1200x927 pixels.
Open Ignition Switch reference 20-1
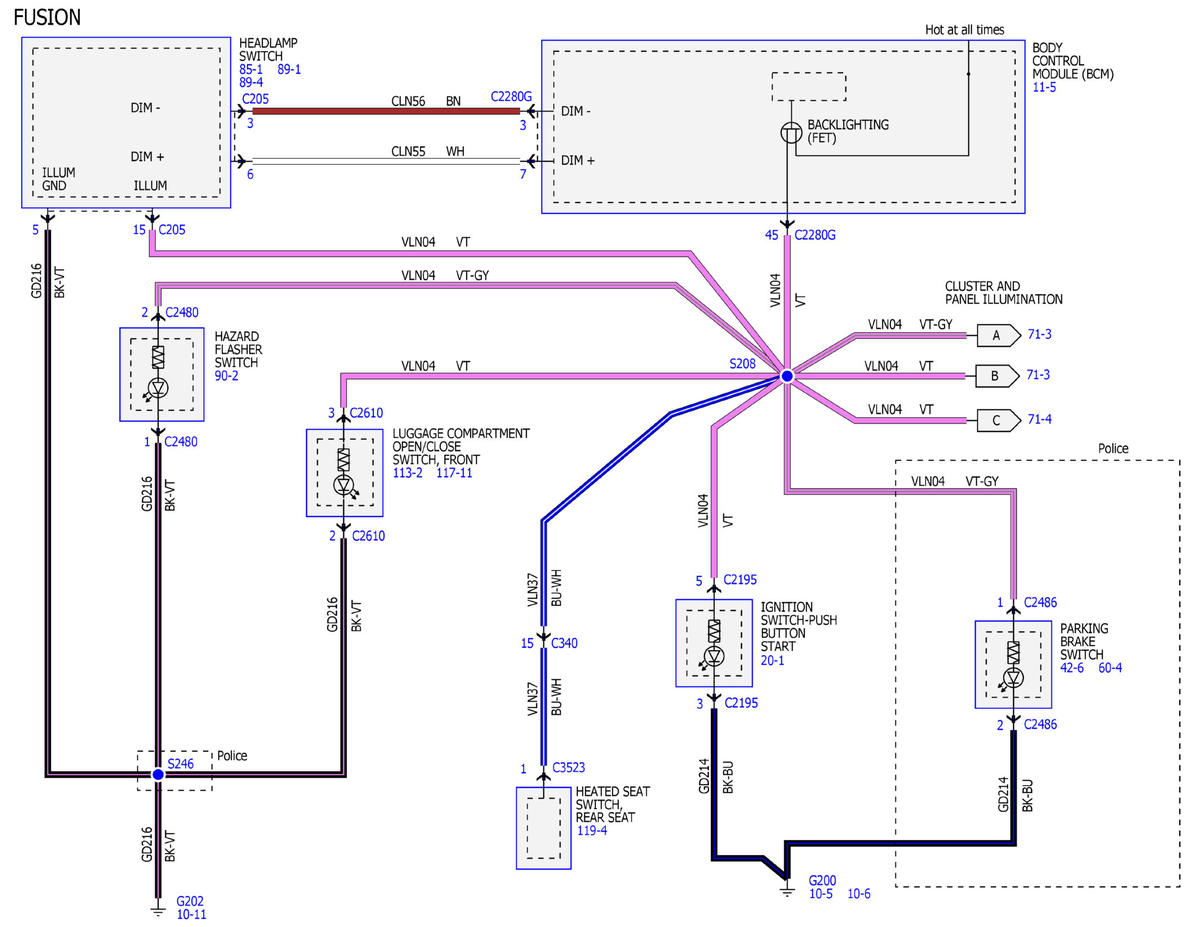click(x=773, y=659)
